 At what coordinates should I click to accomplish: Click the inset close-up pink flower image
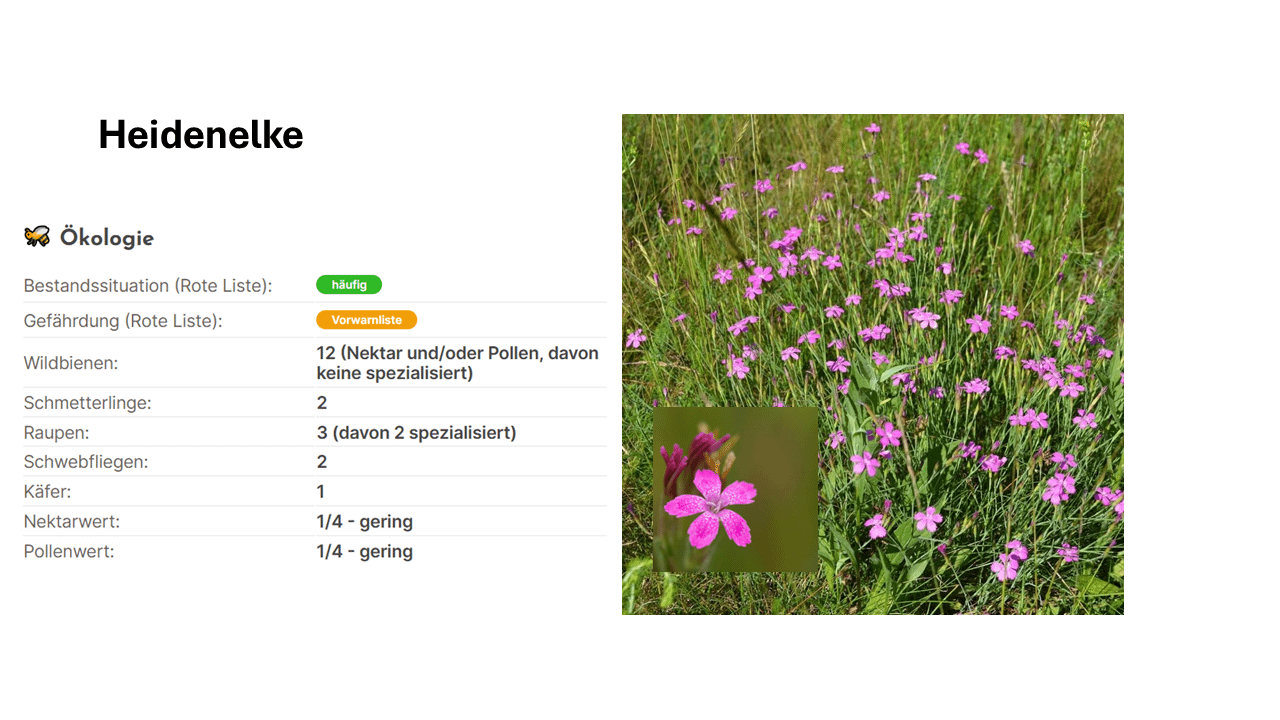tap(735, 489)
